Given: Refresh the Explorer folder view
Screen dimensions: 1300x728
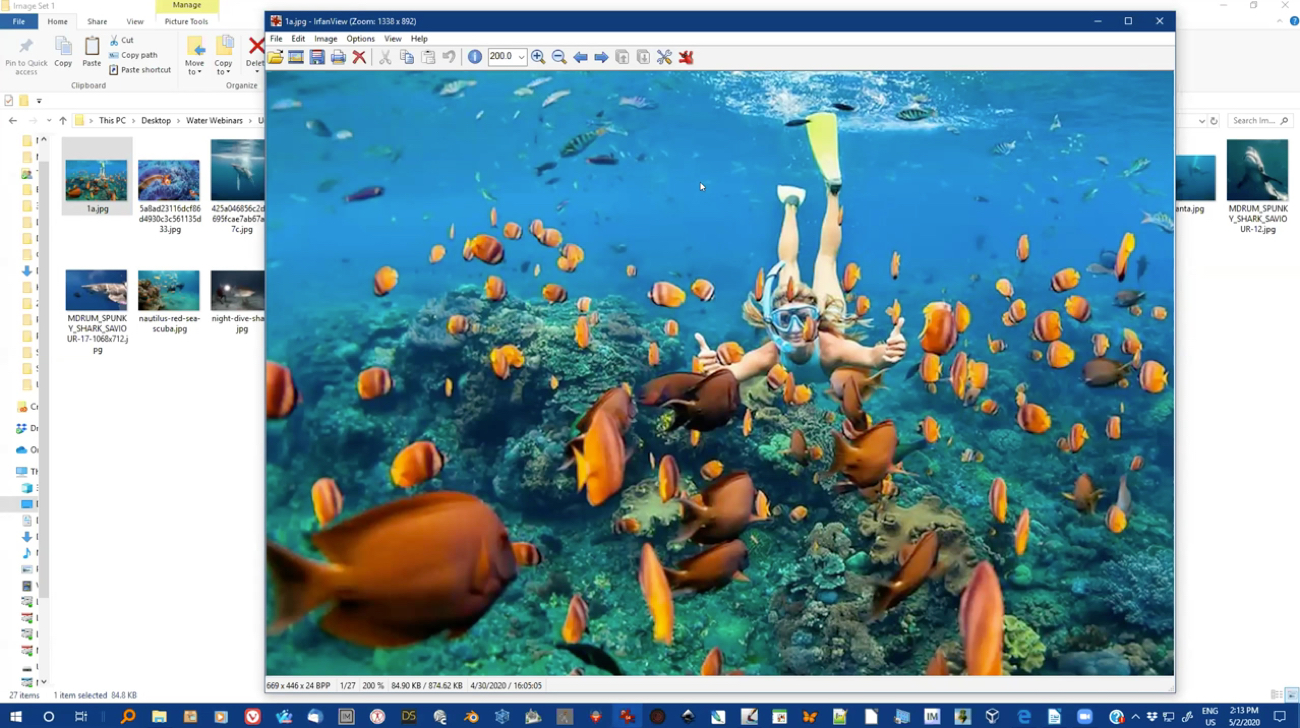Looking at the screenshot, I should pyautogui.click(x=1214, y=121).
